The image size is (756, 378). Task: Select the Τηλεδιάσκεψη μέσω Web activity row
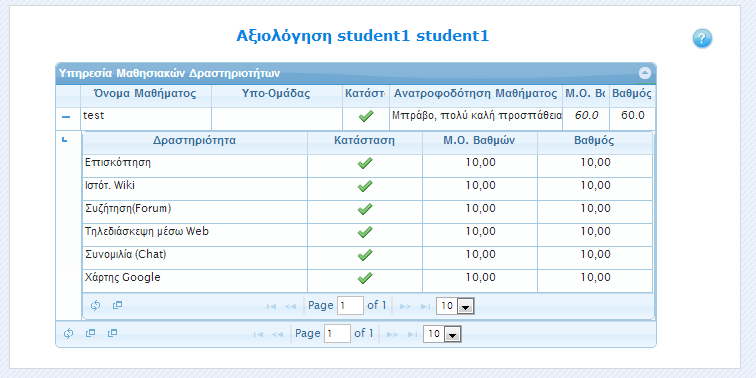pos(367,235)
